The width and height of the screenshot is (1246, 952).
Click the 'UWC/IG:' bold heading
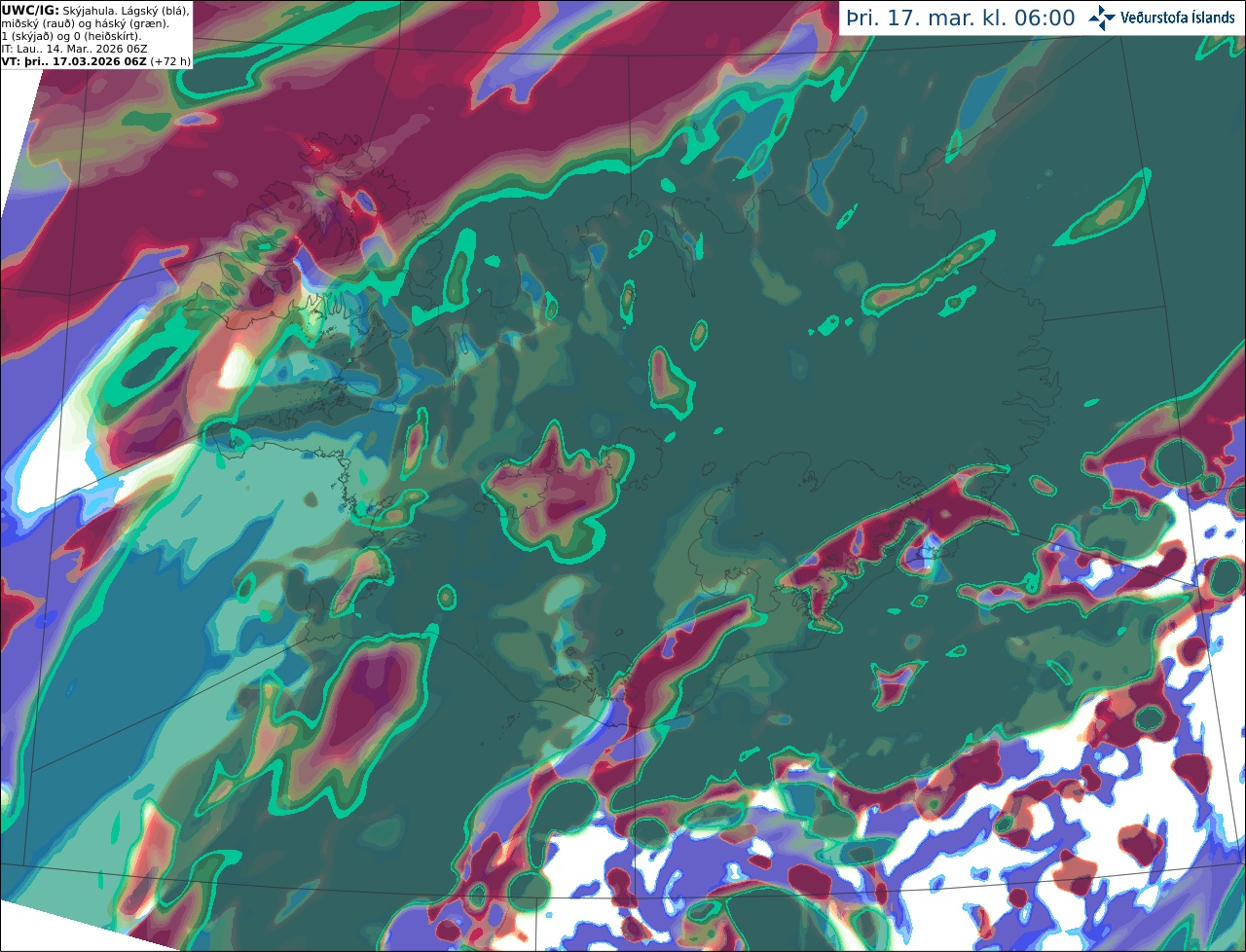30,11
